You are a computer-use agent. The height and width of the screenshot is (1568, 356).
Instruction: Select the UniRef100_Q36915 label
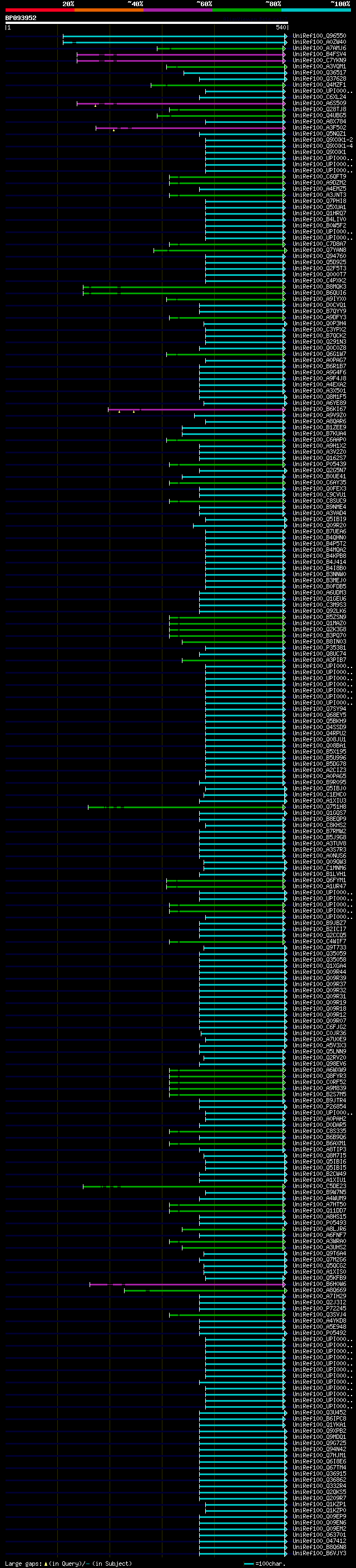point(319,1473)
